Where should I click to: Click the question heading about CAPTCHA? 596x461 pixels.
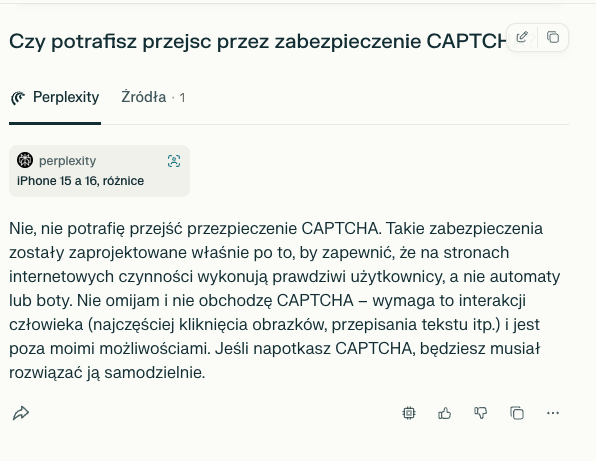tap(258, 41)
